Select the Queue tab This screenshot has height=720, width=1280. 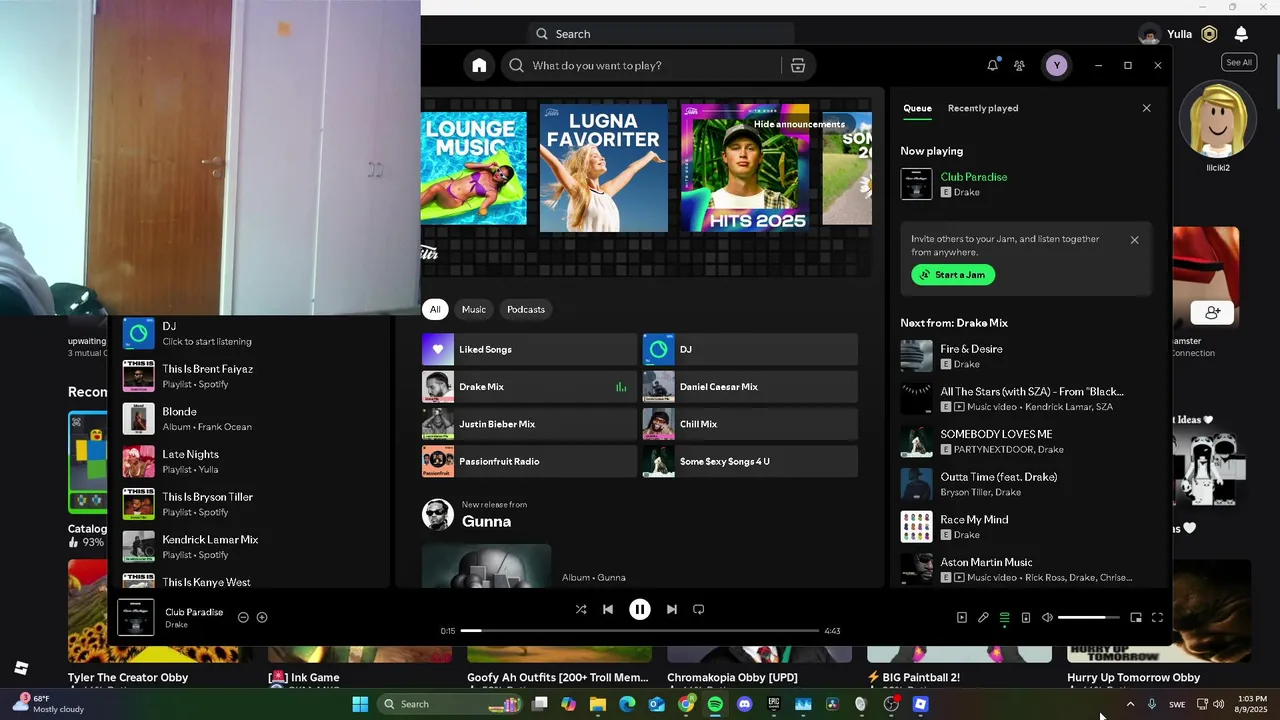tap(917, 108)
